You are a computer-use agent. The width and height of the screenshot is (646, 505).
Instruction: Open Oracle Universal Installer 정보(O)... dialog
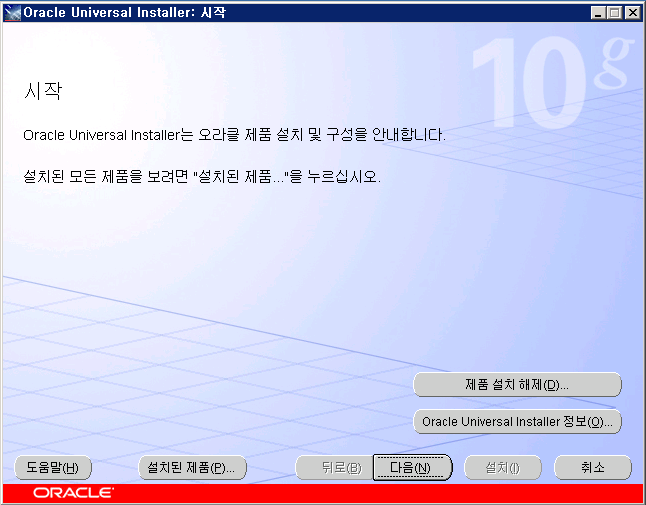click(517, 421)
